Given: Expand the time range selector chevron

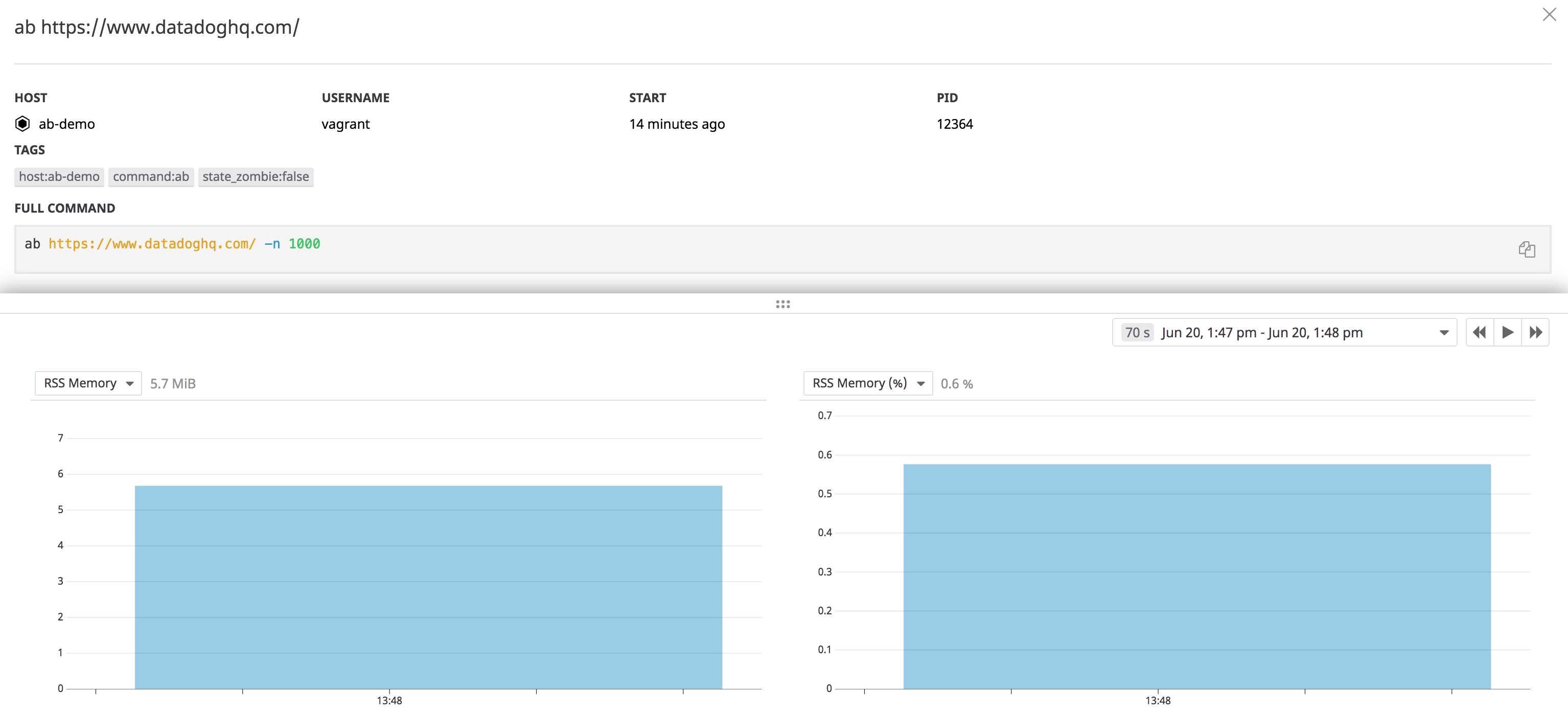Looking at the screenshot, I should coord(1443,332).
